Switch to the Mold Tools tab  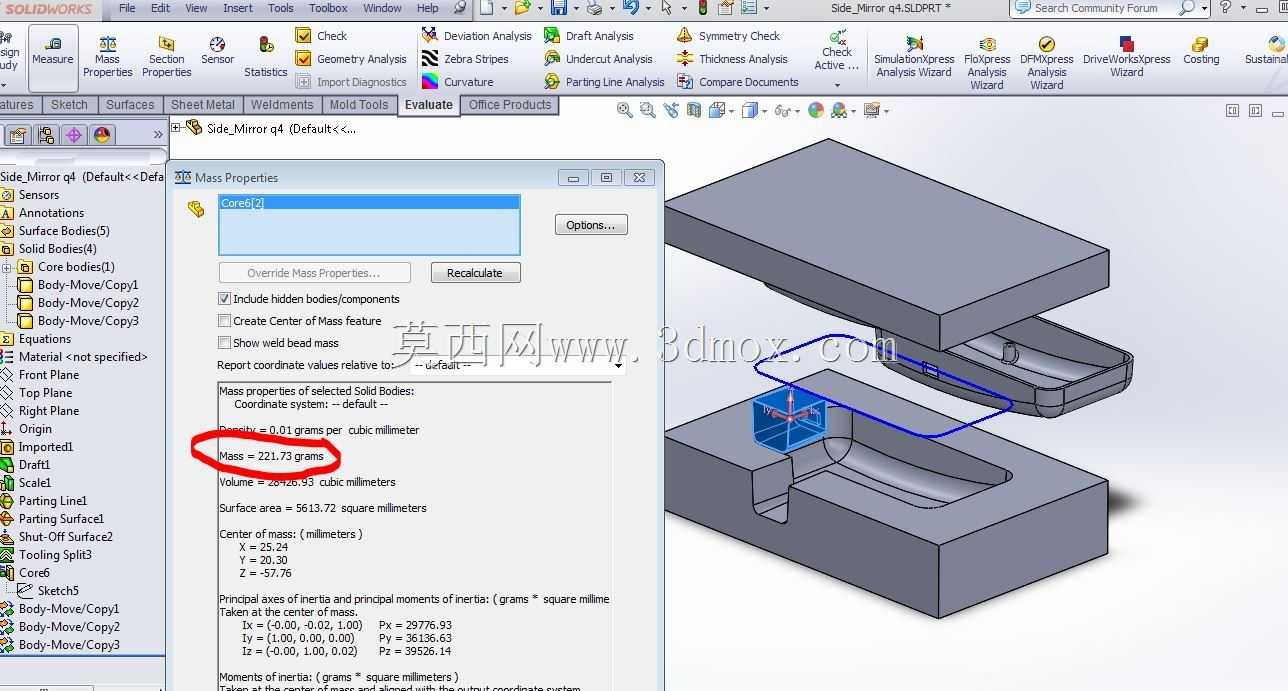click(359, 105)
